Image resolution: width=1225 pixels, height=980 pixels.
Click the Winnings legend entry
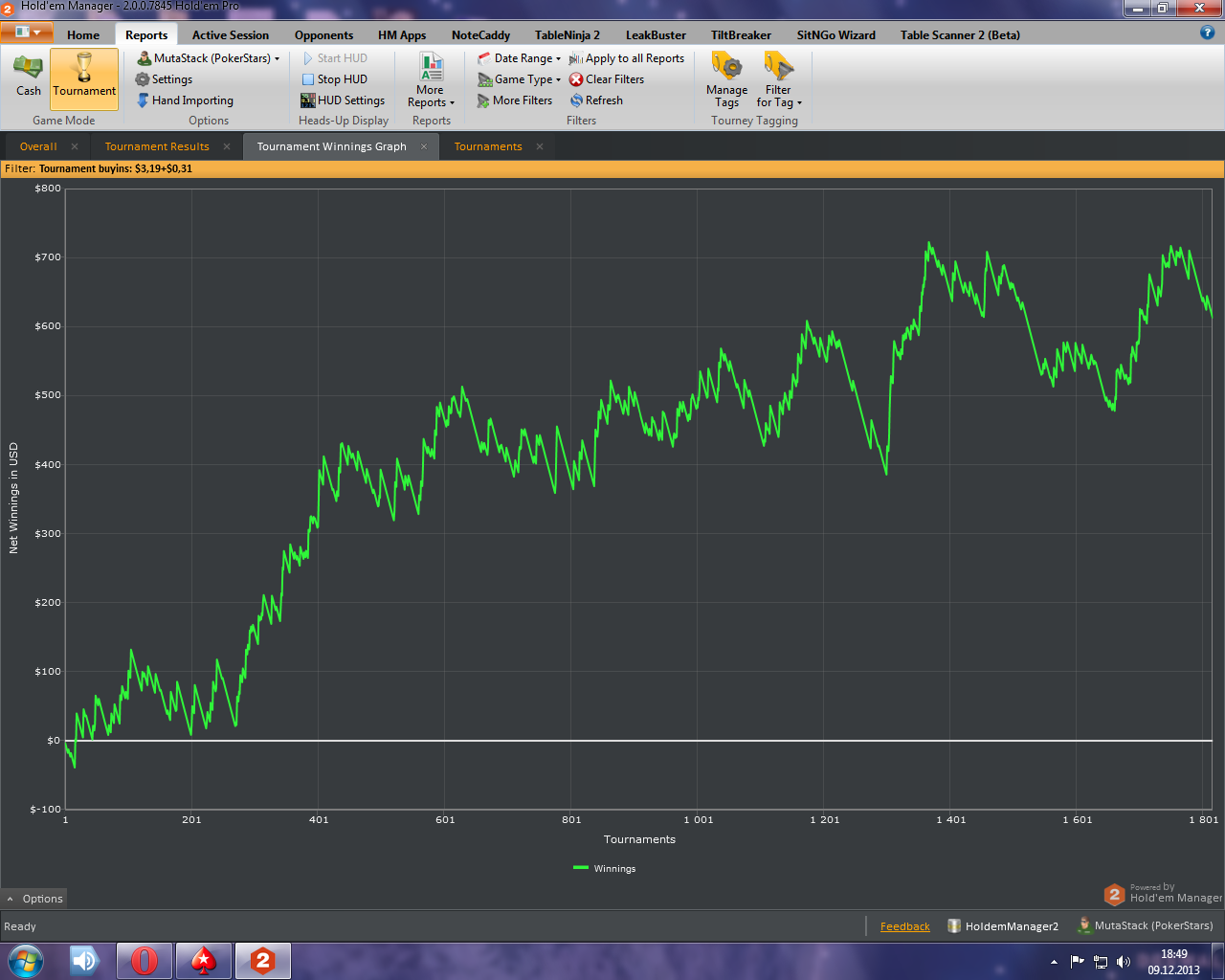point(605,869)
